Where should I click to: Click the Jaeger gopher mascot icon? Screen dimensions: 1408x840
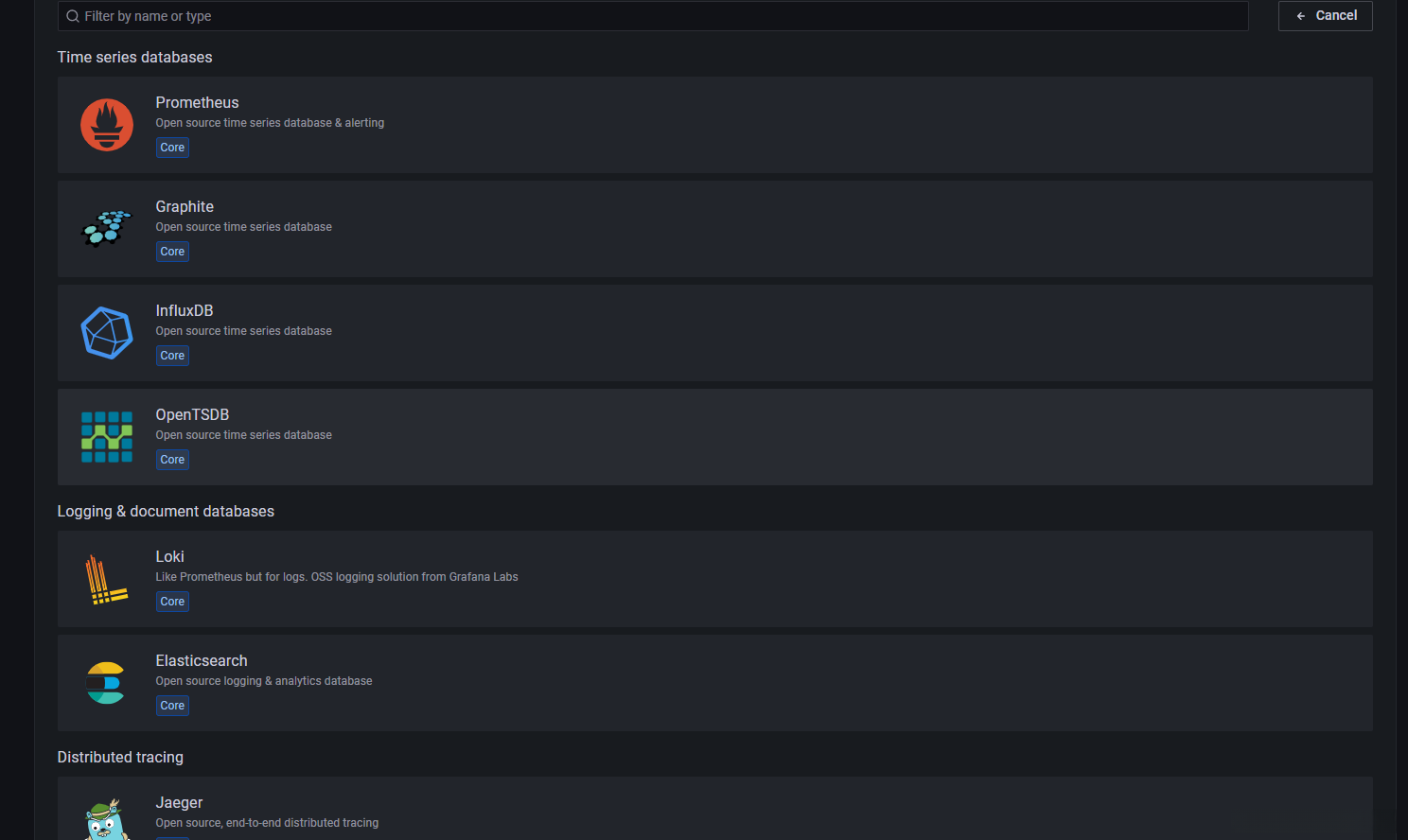click(x=107, y=820)
